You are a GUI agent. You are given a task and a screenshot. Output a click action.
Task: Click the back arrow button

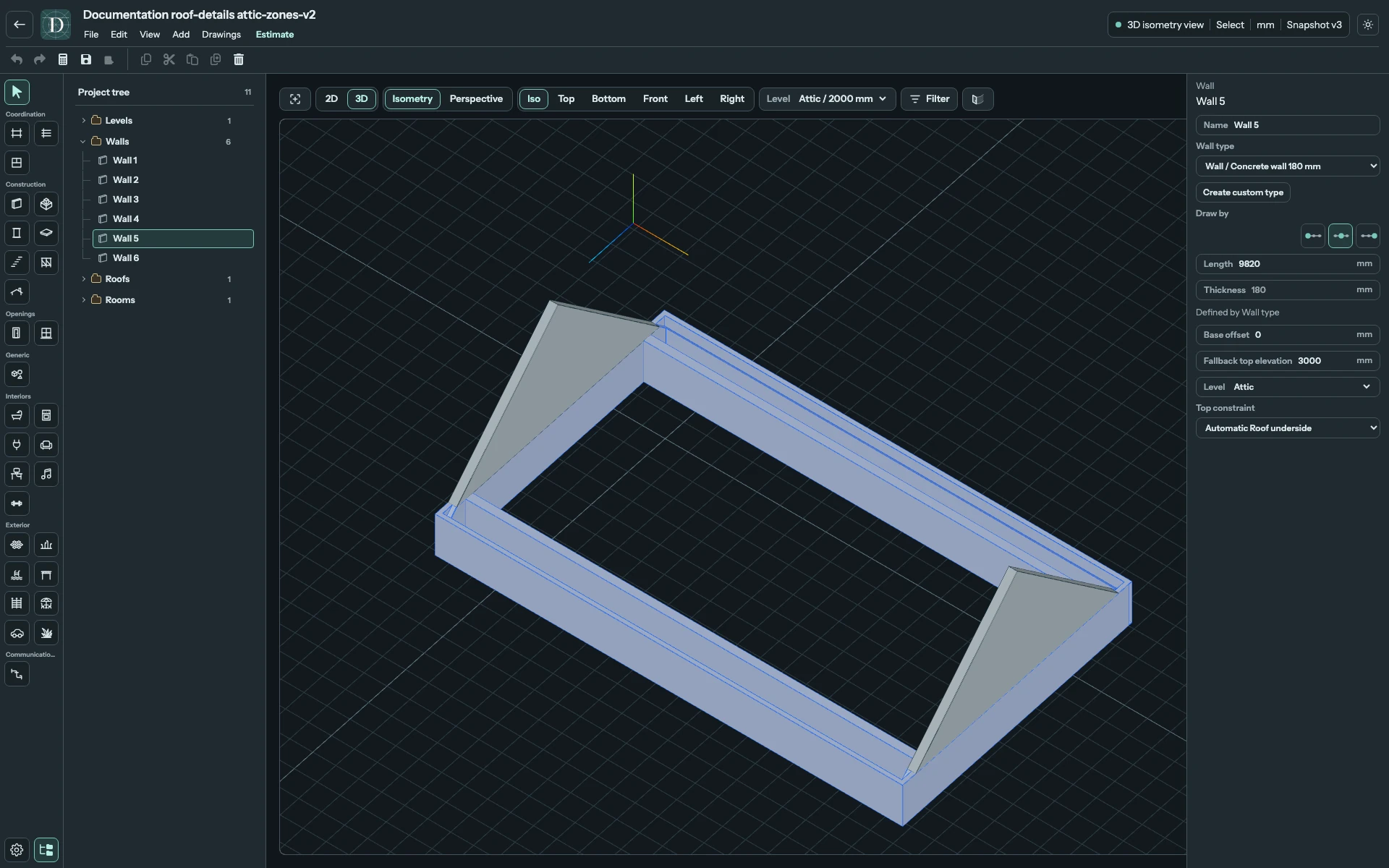20,25
